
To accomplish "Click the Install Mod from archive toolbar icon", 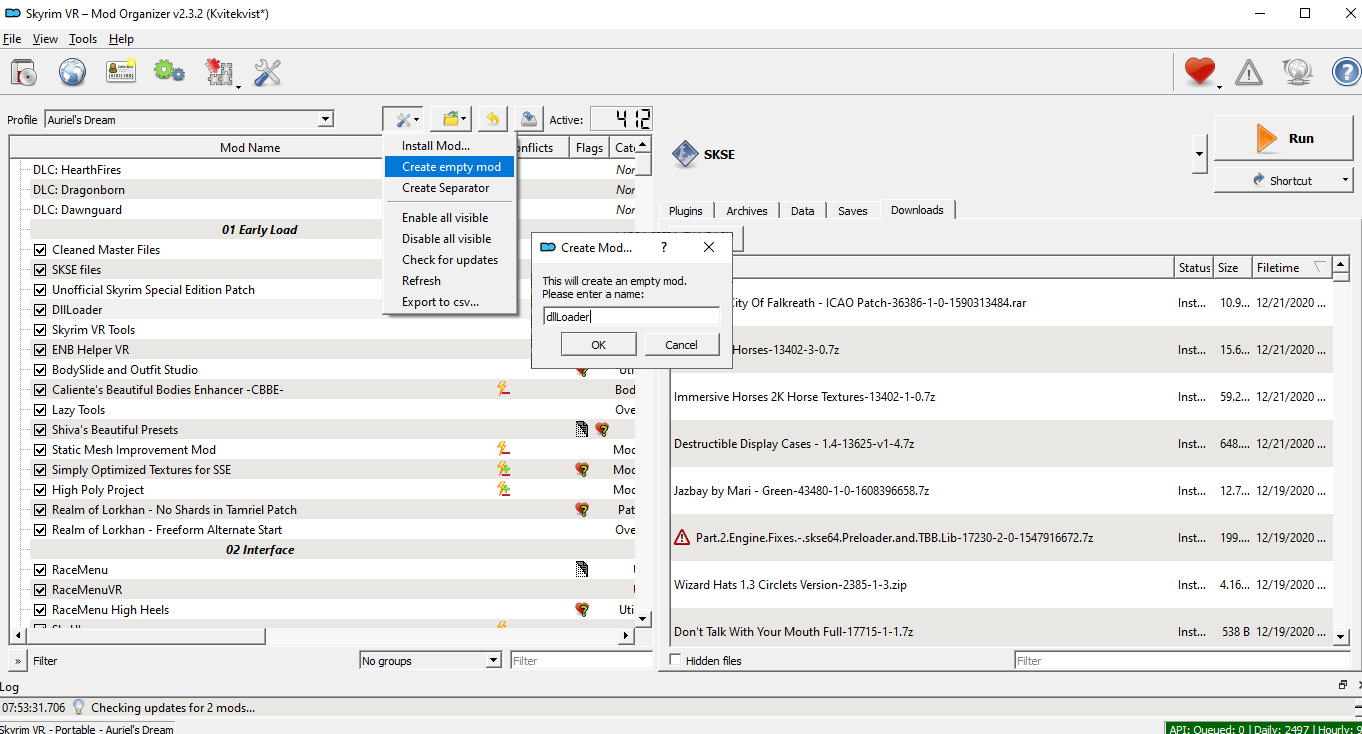I will (x=24, y=72).
